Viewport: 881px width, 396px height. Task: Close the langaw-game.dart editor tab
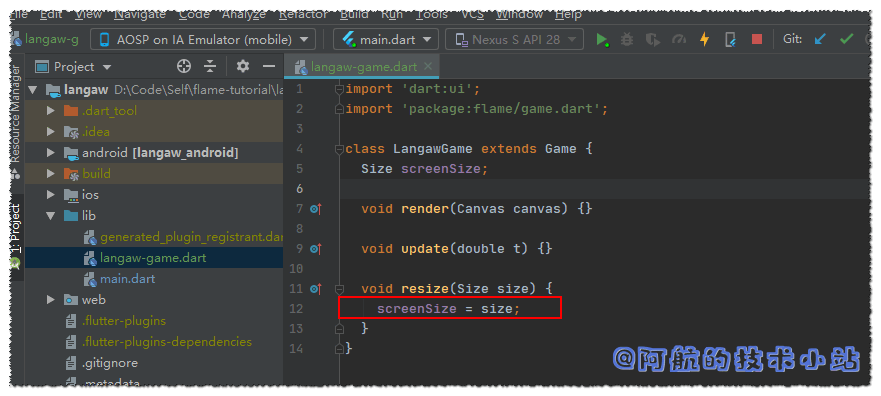(x=428, y=67)
